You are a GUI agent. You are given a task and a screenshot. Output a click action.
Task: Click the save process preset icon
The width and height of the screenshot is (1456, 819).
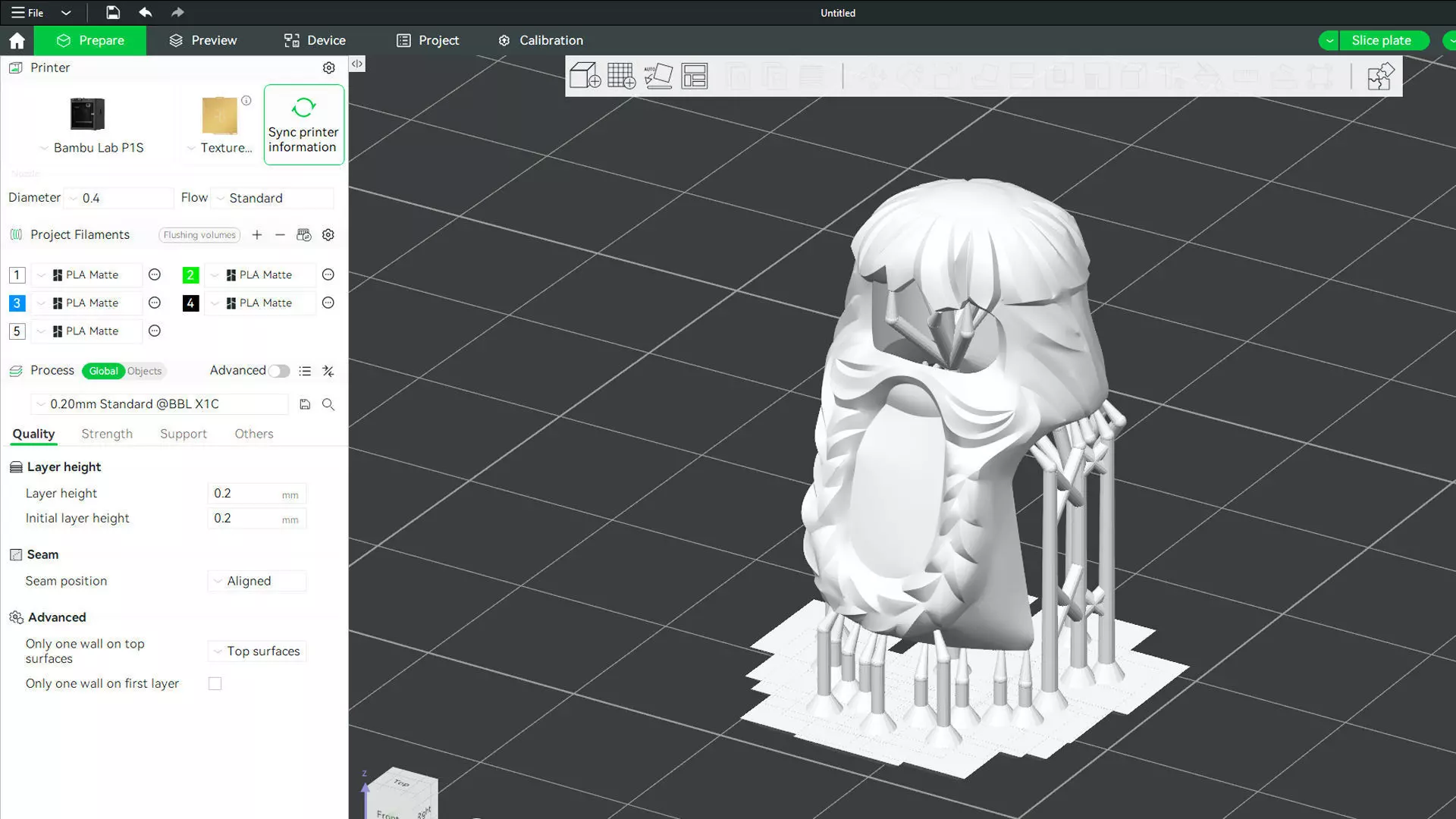click(305, 404)
